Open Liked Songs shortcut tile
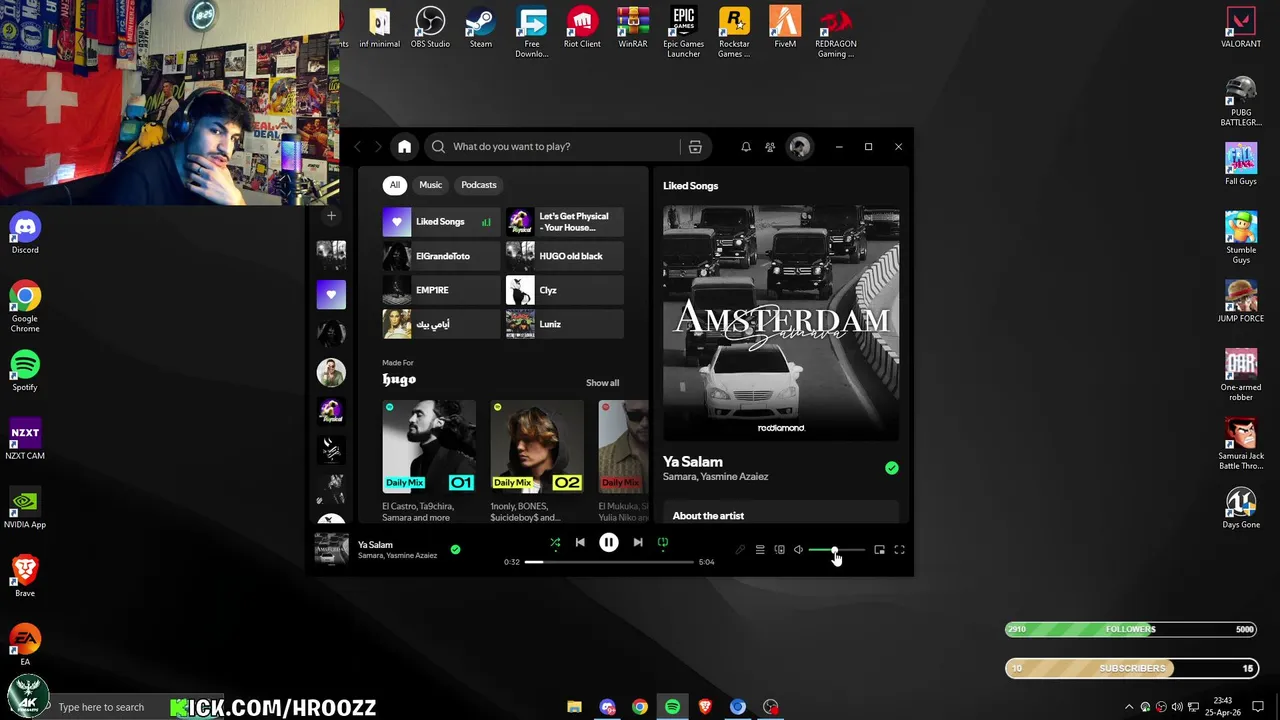The height and width of the screenshot is (720, 1280). [x=441, y=222]
